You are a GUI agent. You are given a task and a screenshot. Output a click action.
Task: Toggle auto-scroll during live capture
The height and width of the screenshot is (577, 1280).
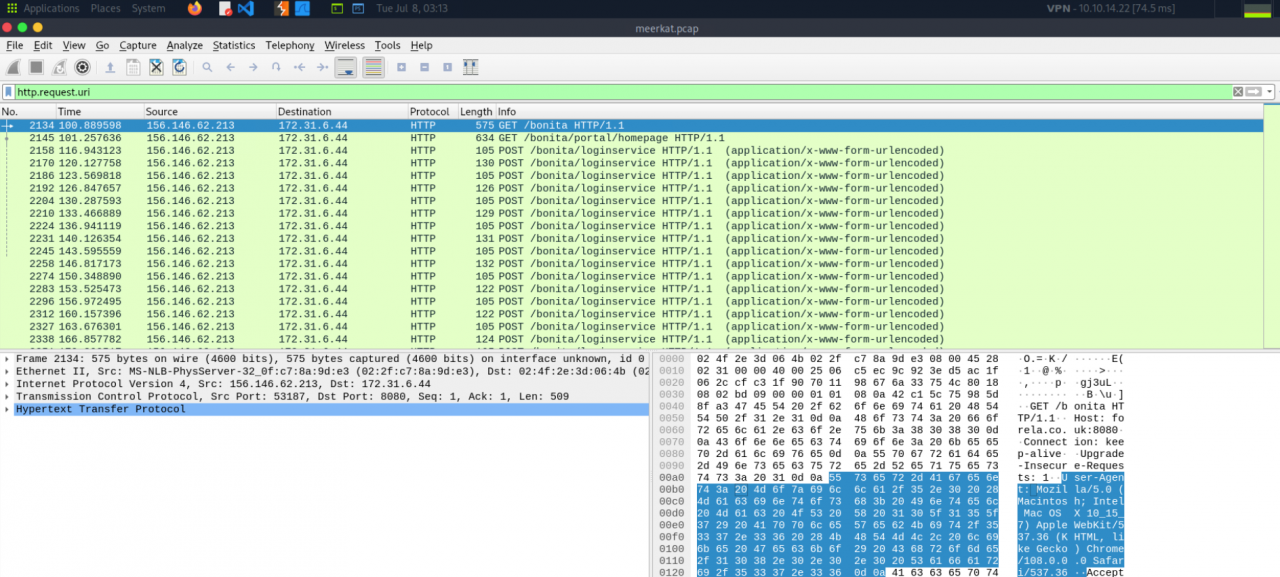[x=346, y=67]
